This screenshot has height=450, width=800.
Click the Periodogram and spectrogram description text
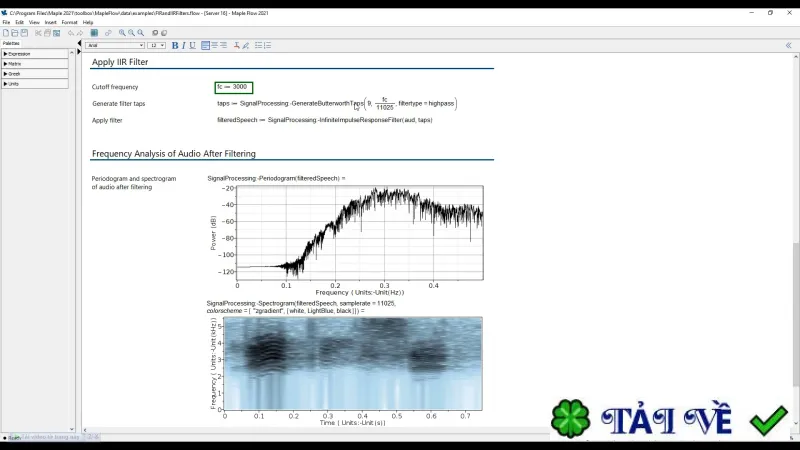pyautogui.click(x=134, y=183)
